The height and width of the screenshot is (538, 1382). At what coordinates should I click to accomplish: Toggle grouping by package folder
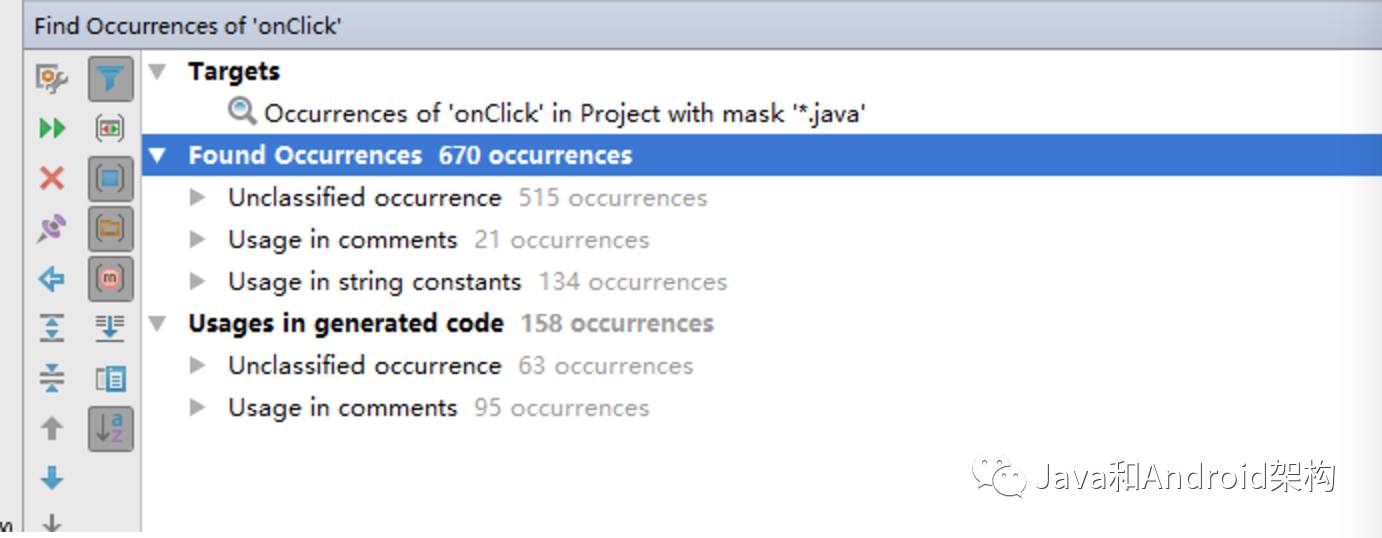click(110, 229)
